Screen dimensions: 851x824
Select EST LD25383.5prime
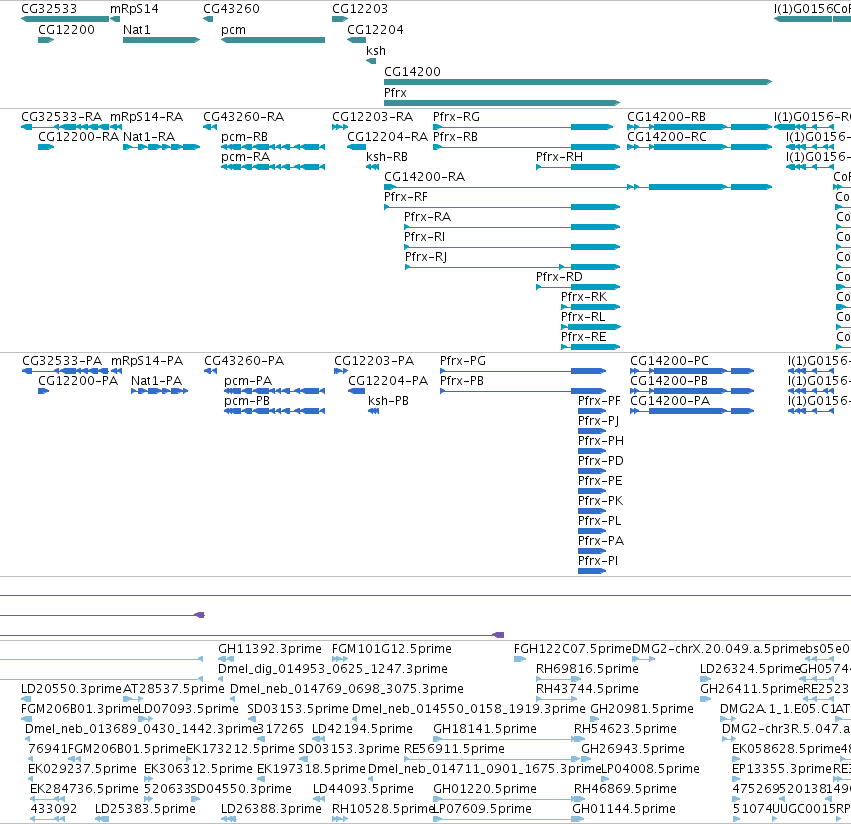coord(102,819)
